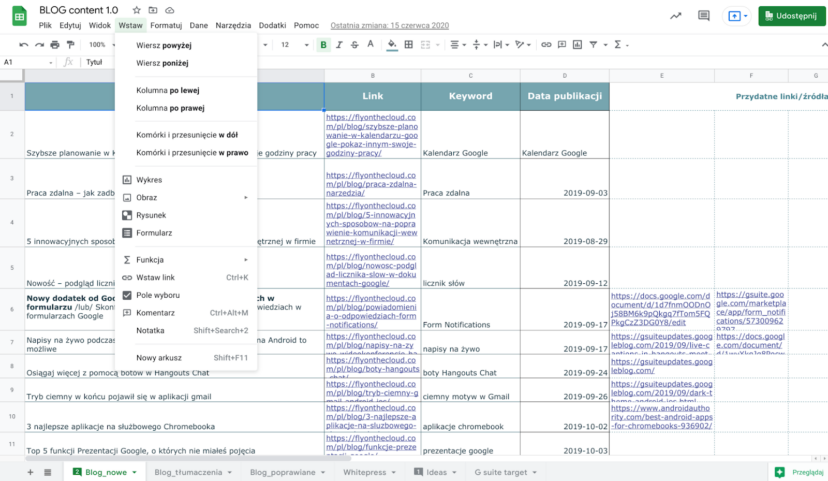Choose Rysunek from the menu
This screenshot has width=828, height=481.
coord(186,215)
